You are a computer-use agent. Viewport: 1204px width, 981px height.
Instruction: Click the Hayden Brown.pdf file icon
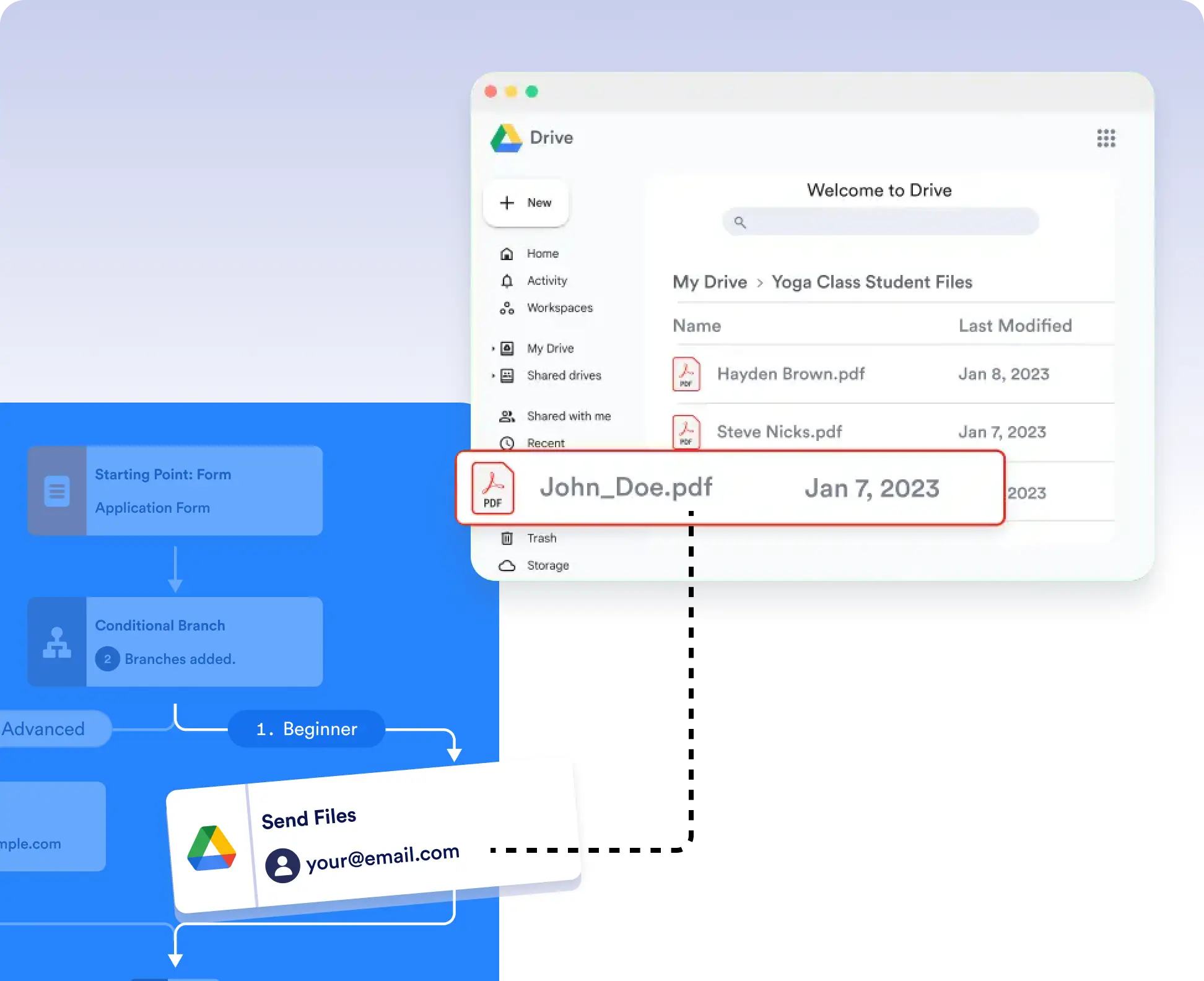point(686,374)
